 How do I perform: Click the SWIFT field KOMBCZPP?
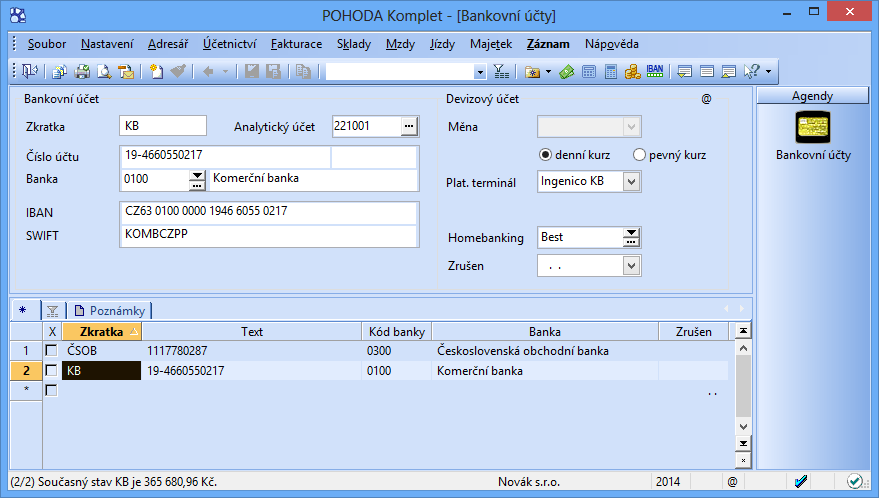pyautogui.click(x=269, y=235)
